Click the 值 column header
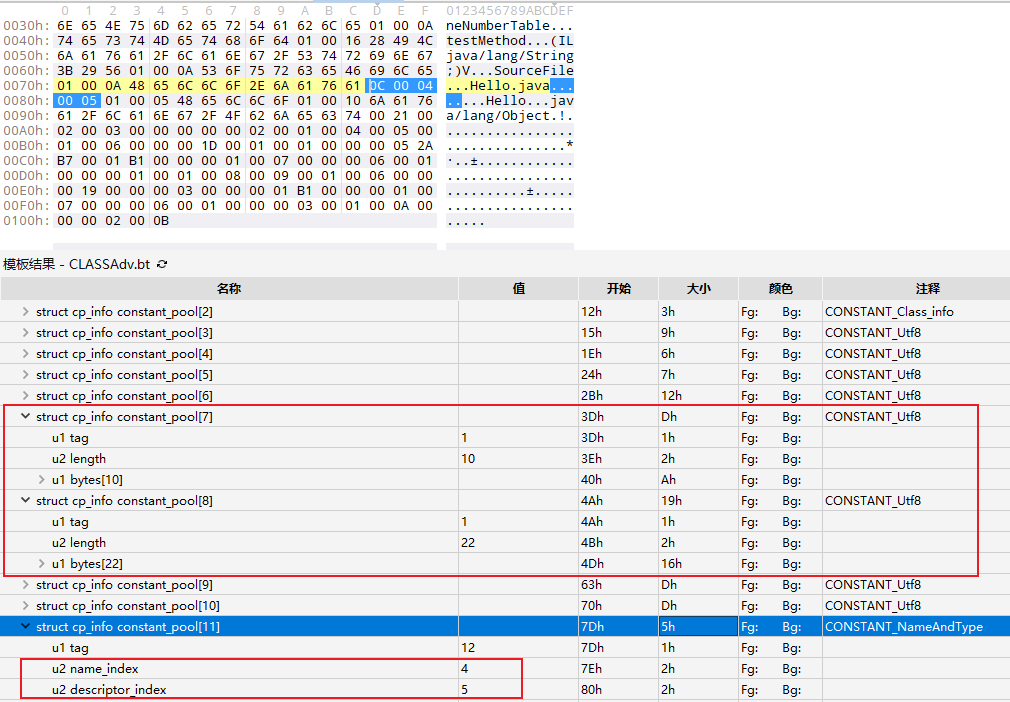 pyautogui.click(x=518, y=288)
